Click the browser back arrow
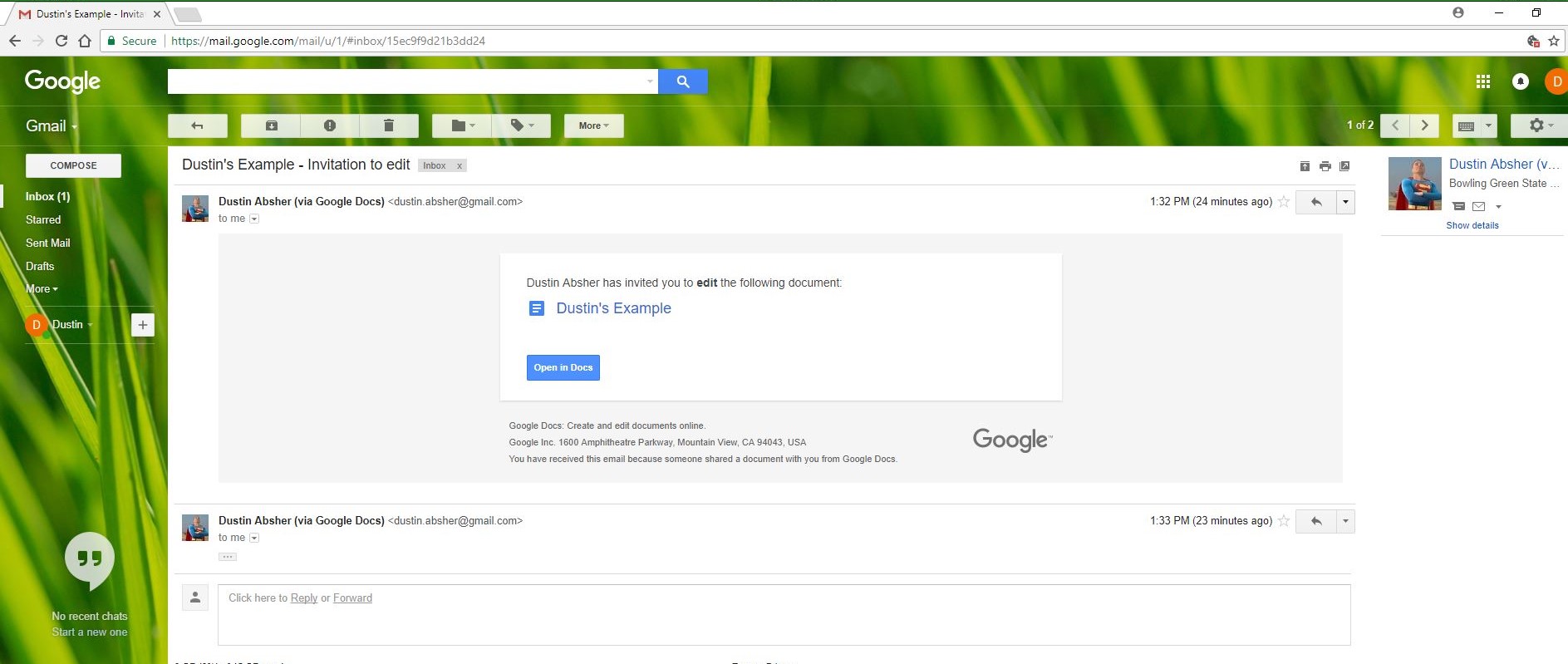 tap(15, 41)
